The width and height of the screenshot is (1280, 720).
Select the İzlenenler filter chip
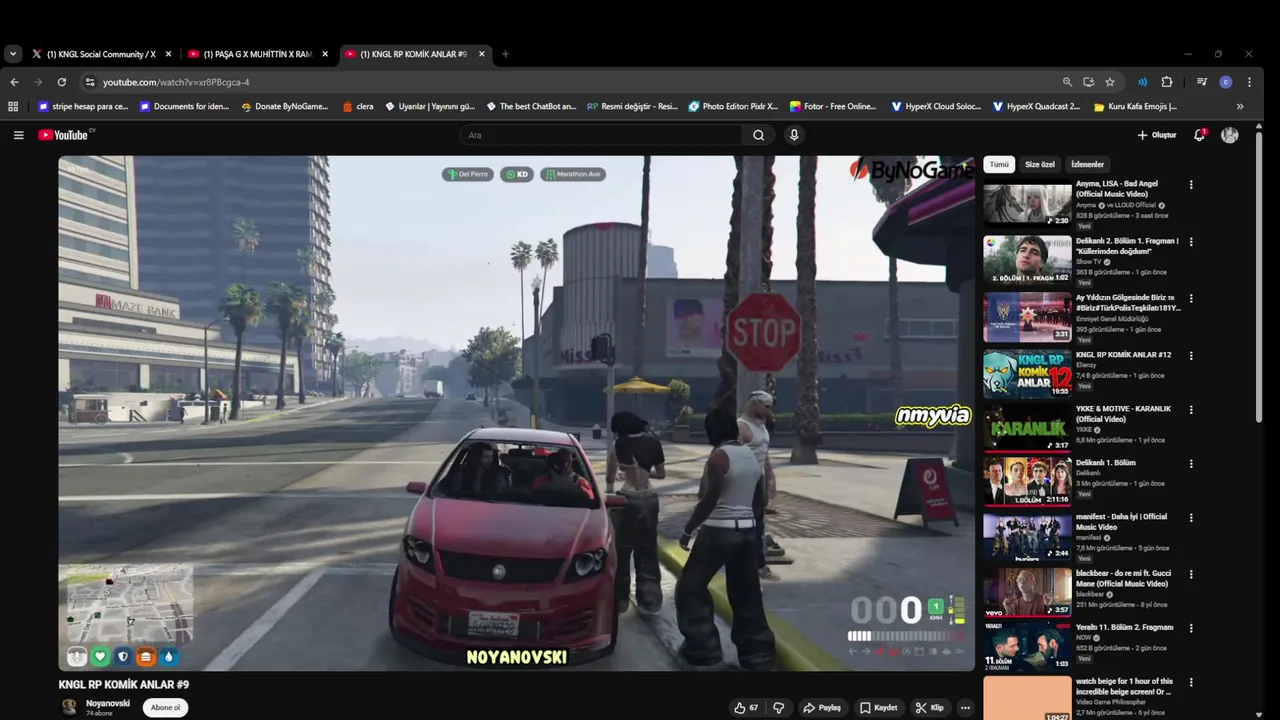click(1088, 164)
